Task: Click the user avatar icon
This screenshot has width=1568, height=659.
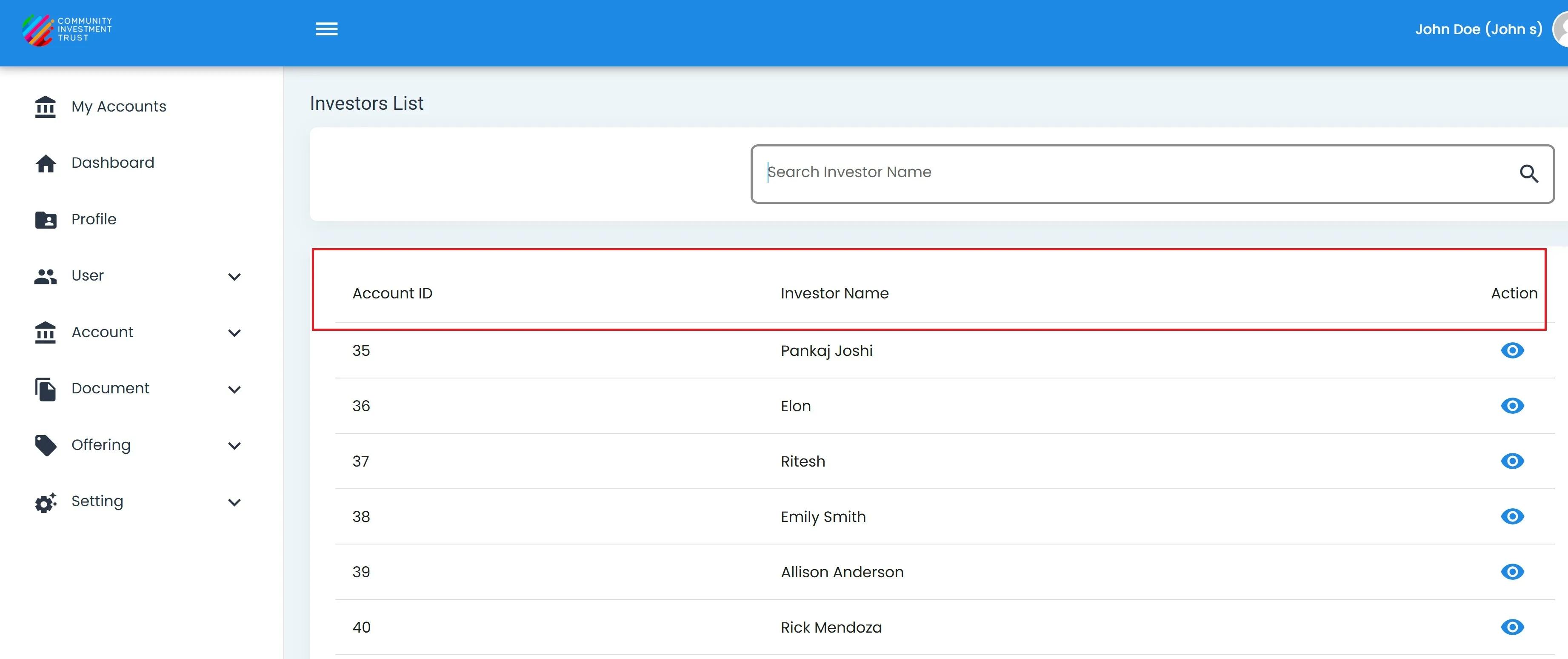Action: coord(1561,29)
